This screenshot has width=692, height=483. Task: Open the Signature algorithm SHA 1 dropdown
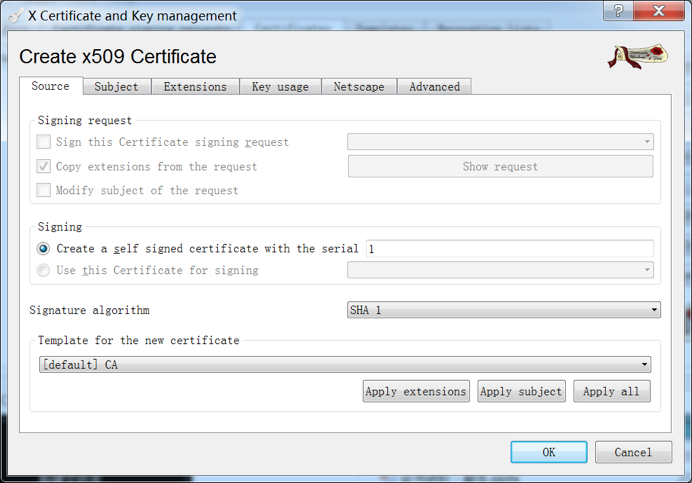503,310
